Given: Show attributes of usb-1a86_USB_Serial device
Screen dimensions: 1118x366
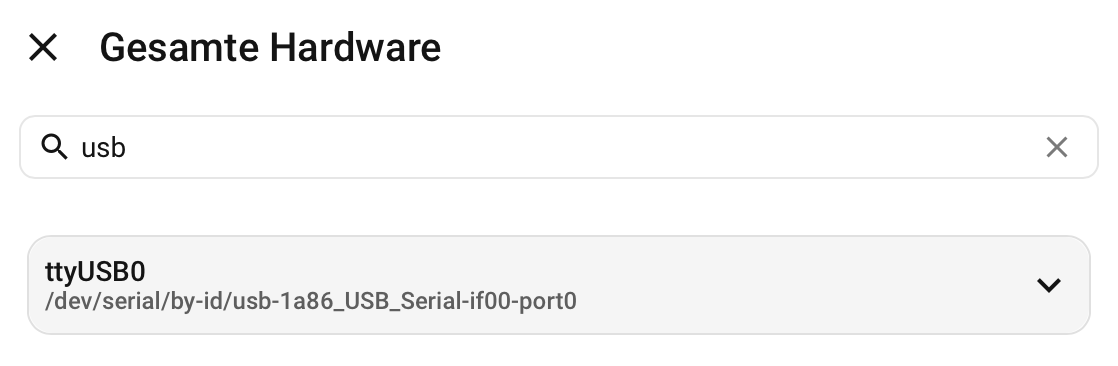Looking at the screenshot, I should [1048, 285].
